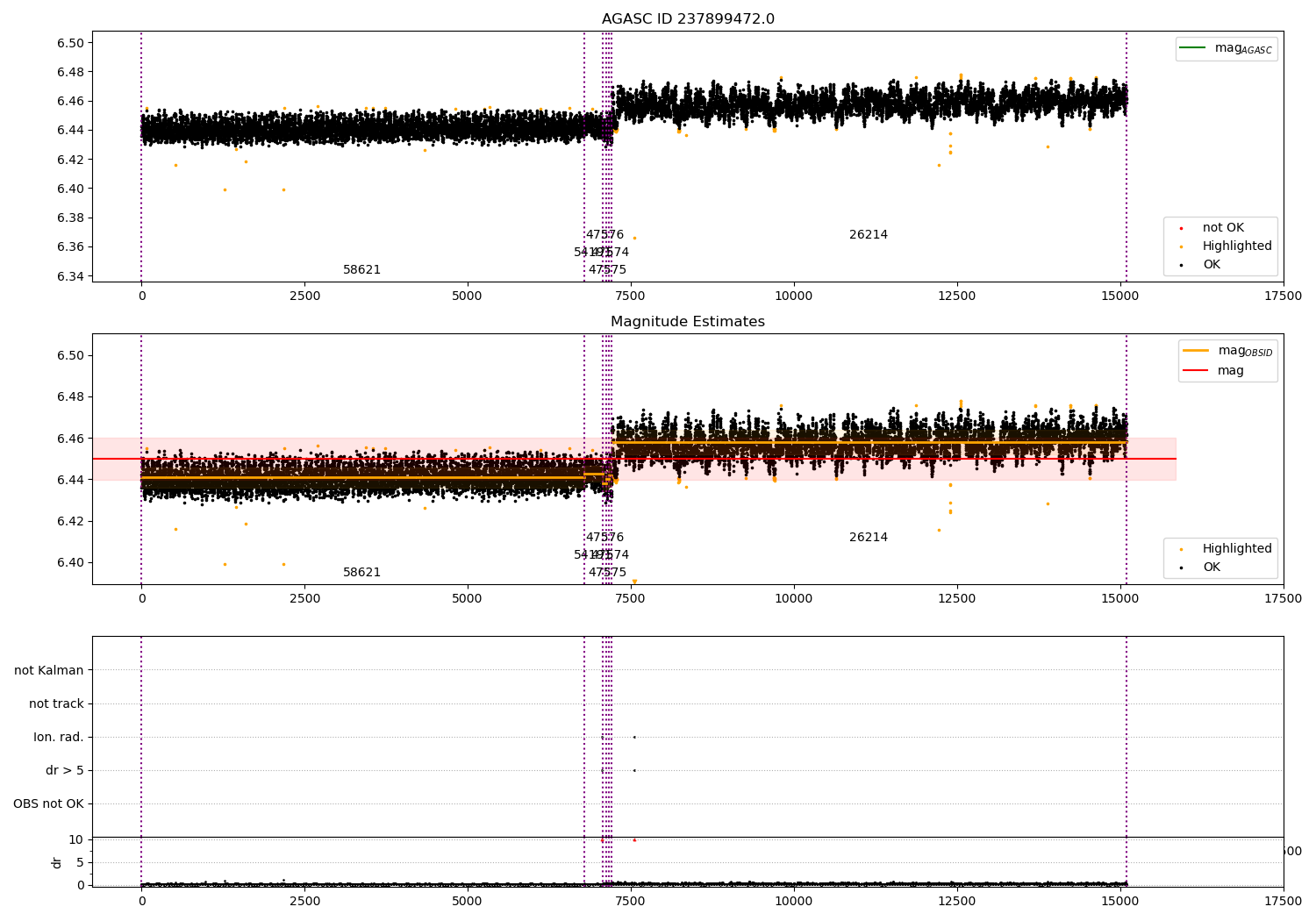
Task: Click the "OBS not OK" axis label in the bottom plot
Action: pos(48,803)
